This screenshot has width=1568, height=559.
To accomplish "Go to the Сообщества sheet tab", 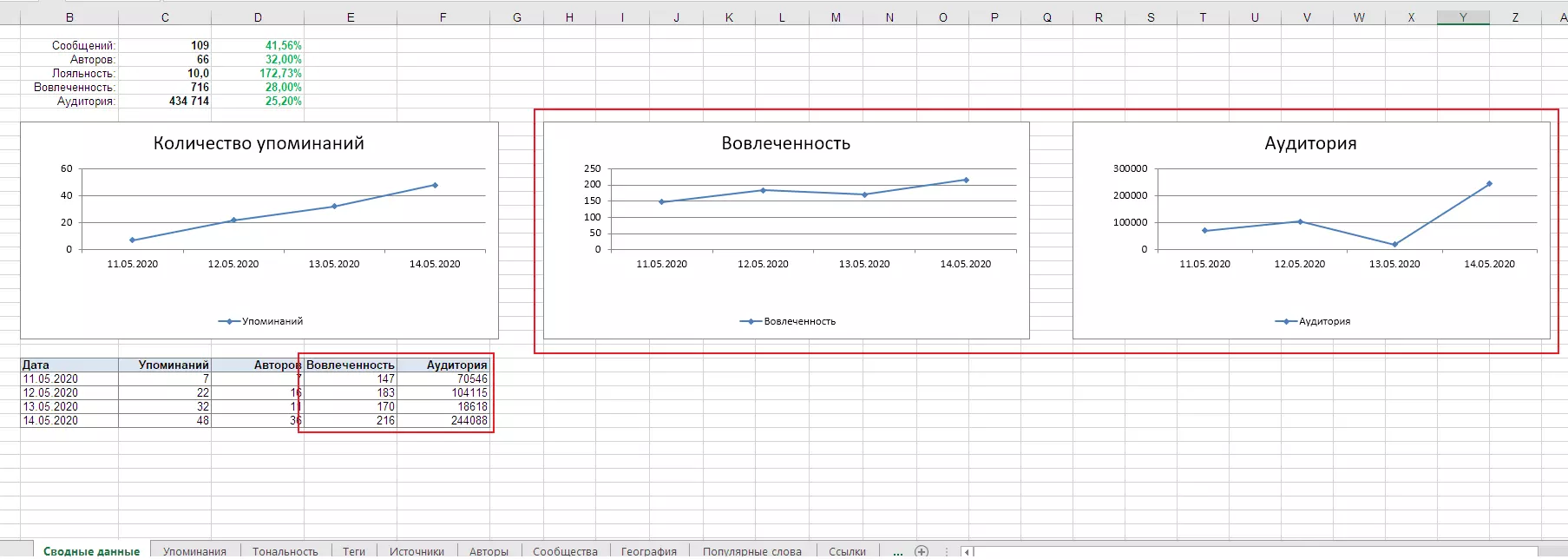I will pos(565,551).
